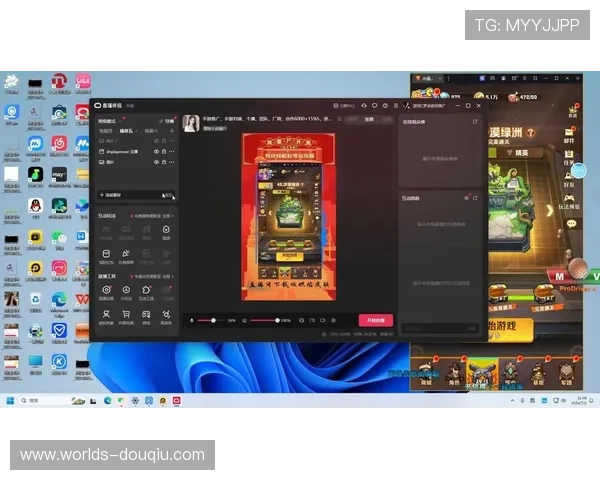Open settings gear in bottom control bar
The height and width of the screenshot is (480, 600).
click(333, 320)
